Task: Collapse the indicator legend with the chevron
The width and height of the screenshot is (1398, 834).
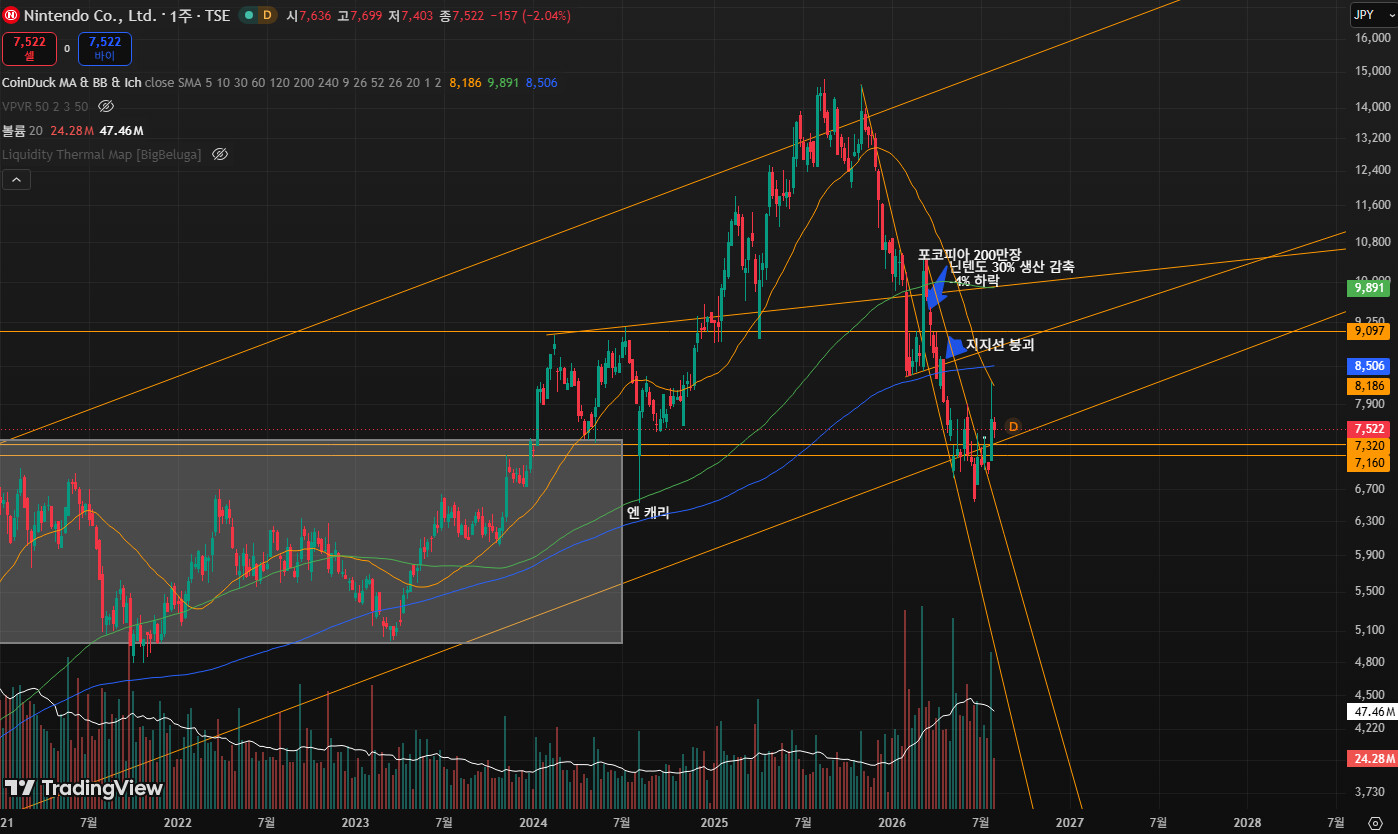Action: [16, 180]
